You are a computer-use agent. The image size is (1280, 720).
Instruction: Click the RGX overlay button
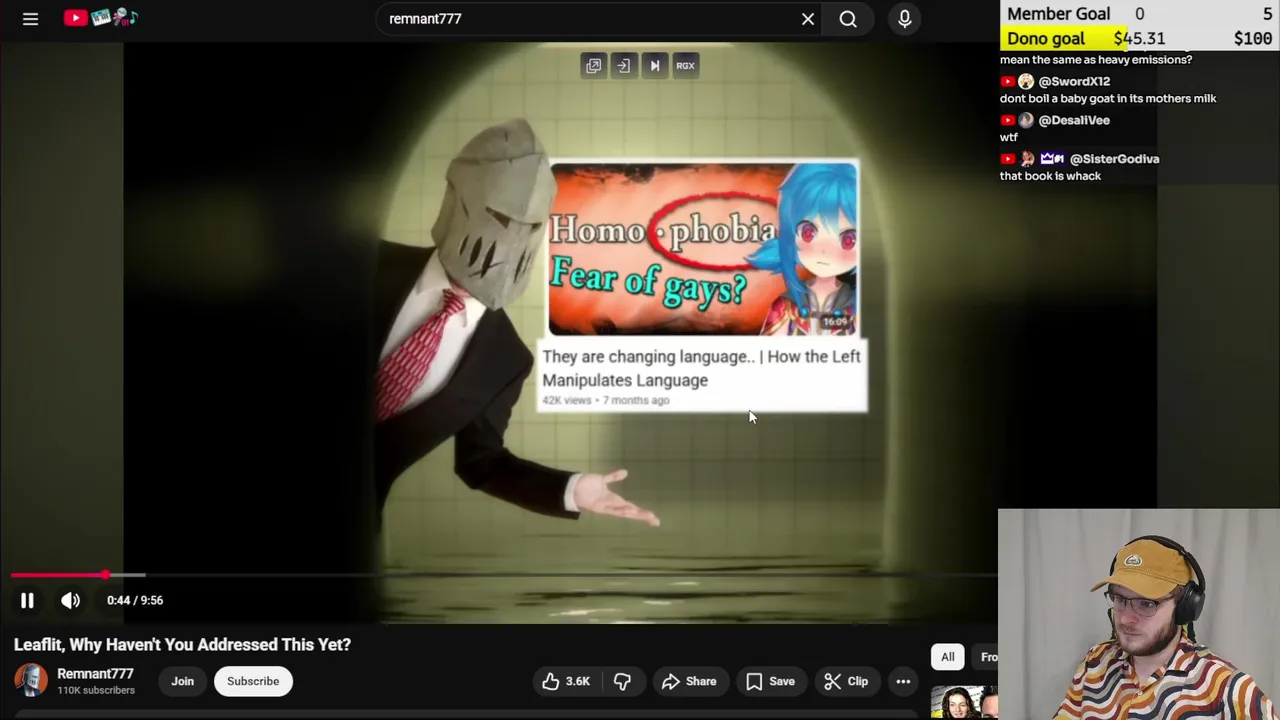[685, 66]
